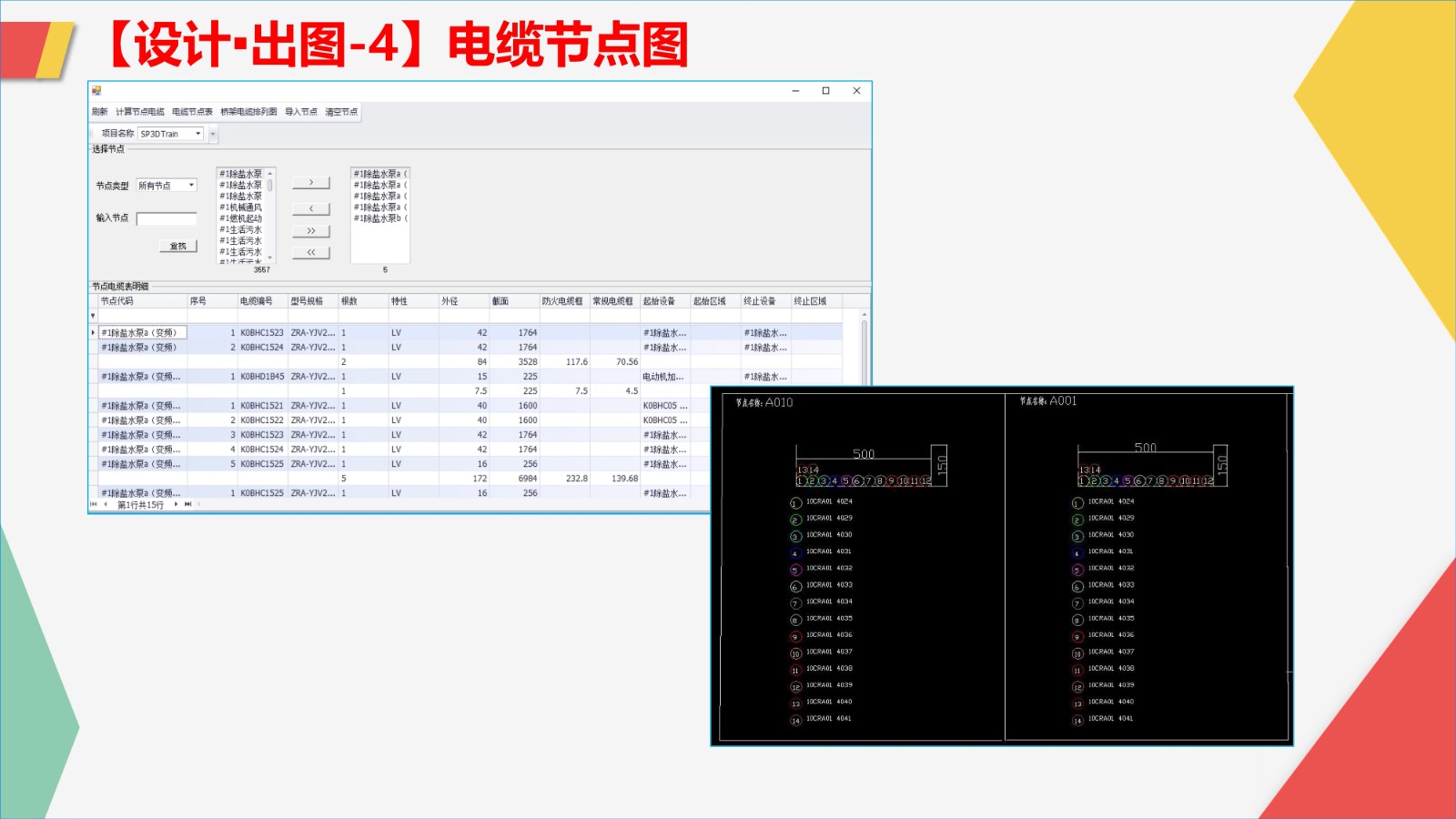1456x819 pixels.
Task: Go to next record in grid navigator
Action: coord(176,504)
